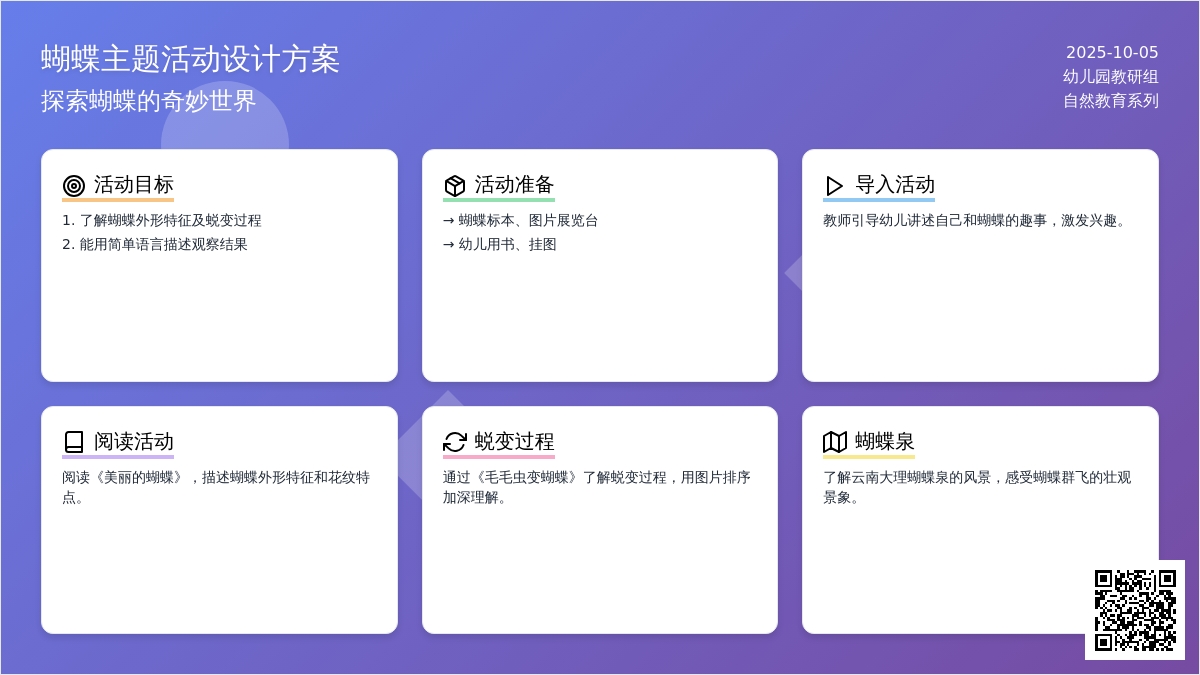1200x675 pixels.
Task: Click the 蜕变过程 heading text
Action: (514, 442)
